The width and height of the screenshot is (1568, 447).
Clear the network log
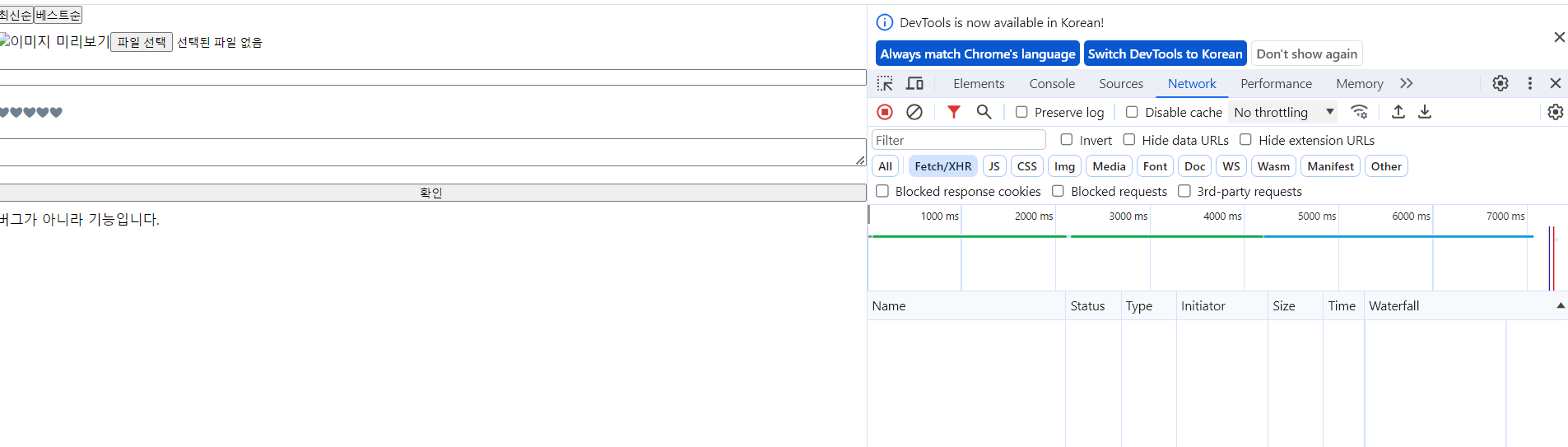914,112
